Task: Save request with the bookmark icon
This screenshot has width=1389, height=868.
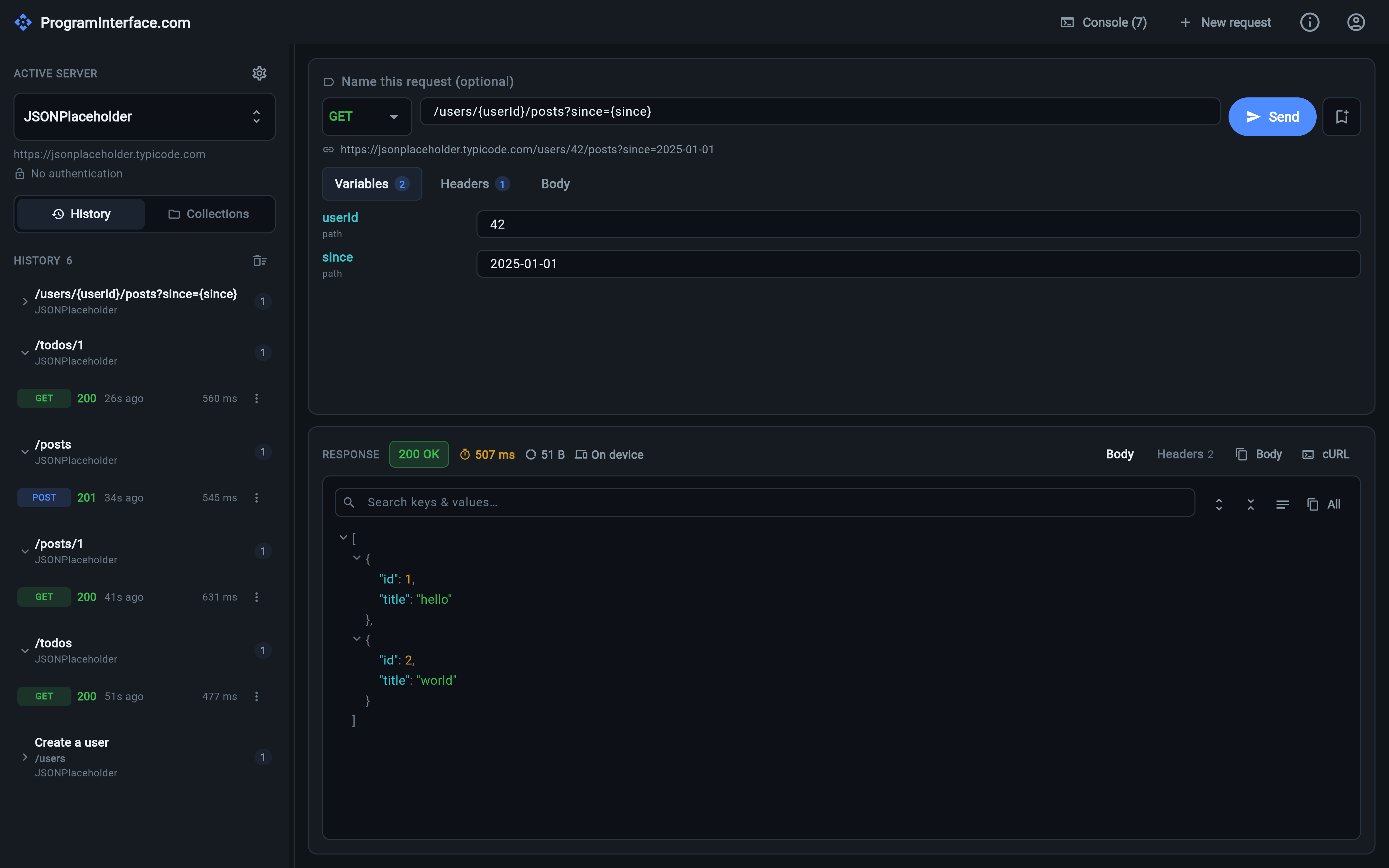Action: click(x=1341, y=116)
